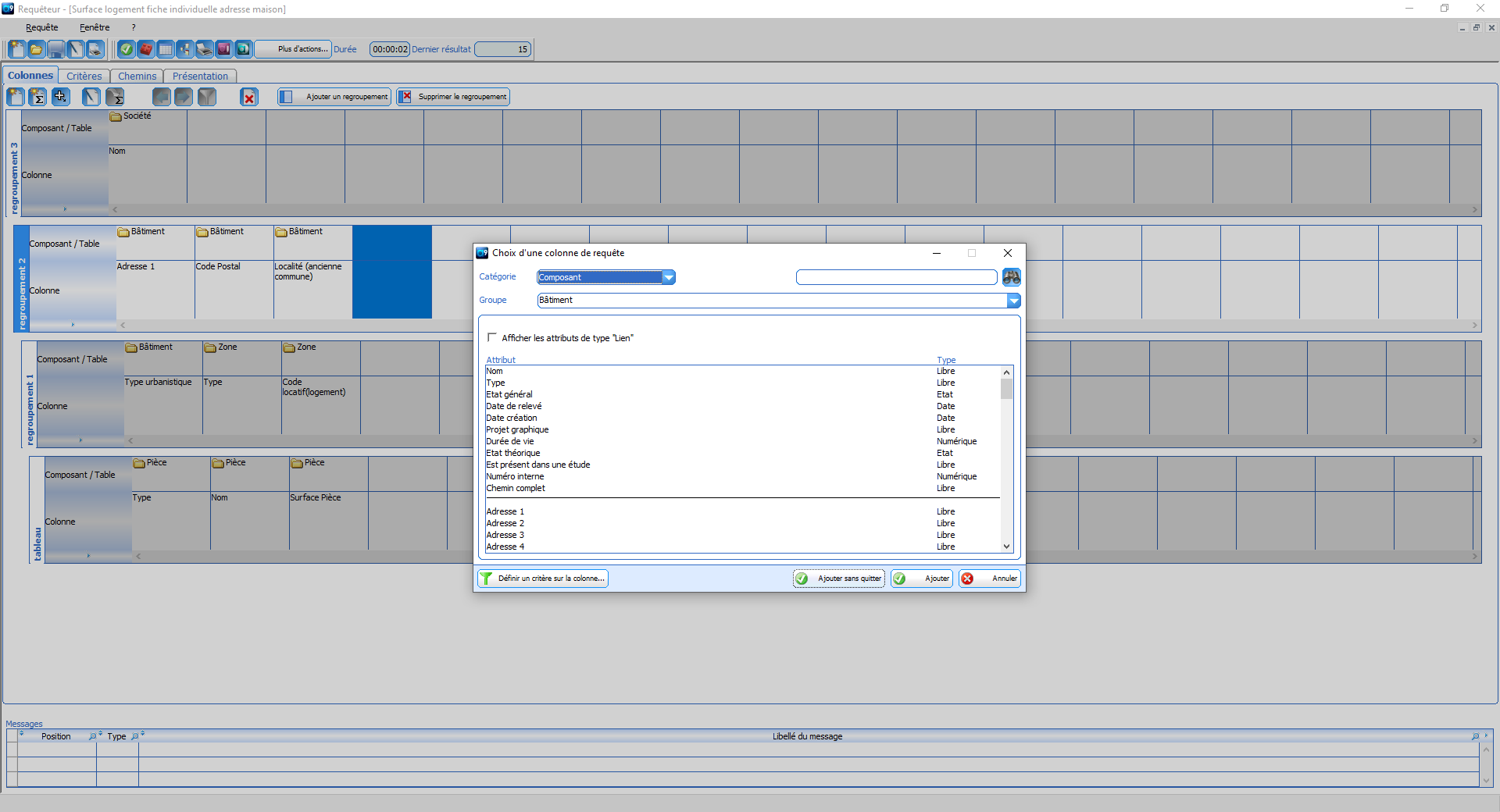Click the binoculars search icon in dialog
The width and height of the screenshot is (1500, 812).
point(1011,277)
